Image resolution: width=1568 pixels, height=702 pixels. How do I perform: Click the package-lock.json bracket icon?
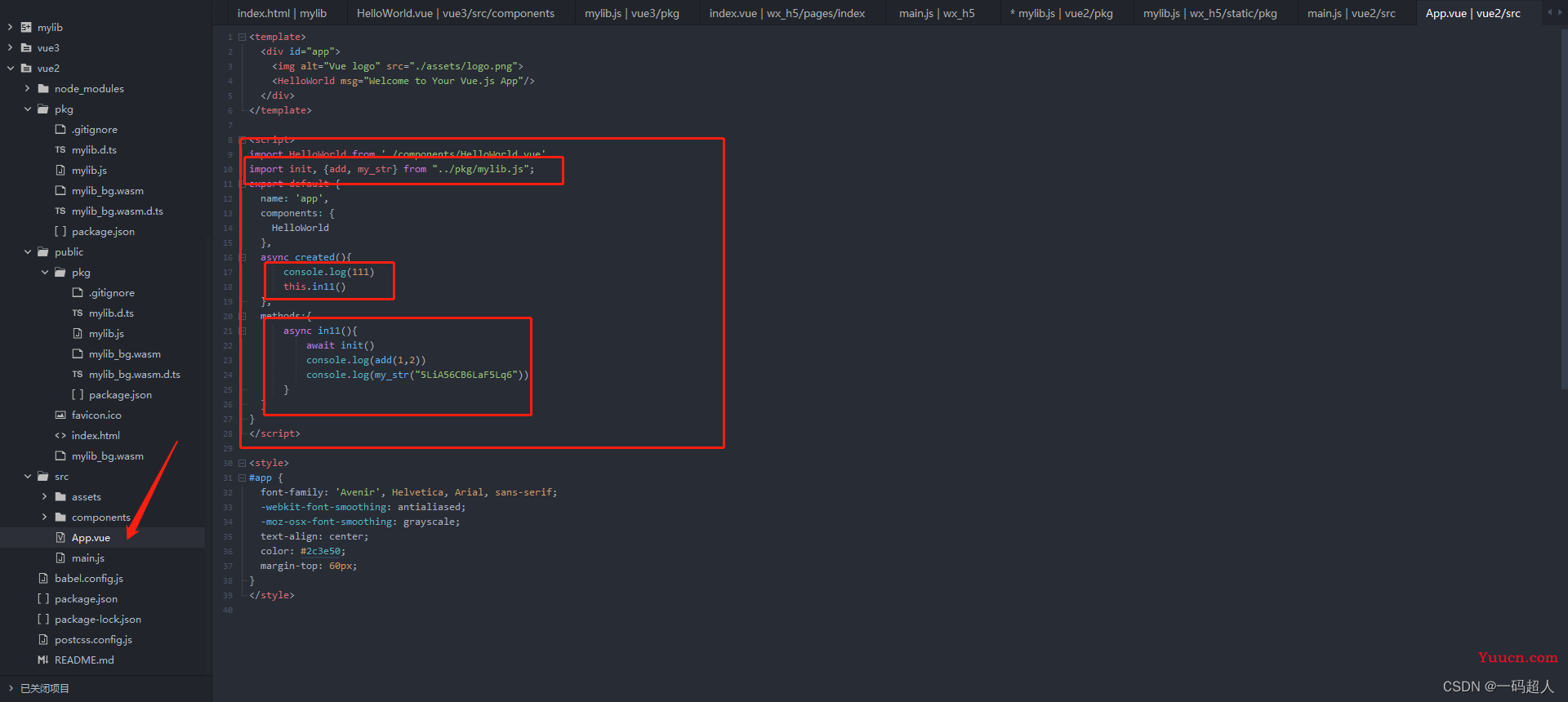[43, 619]
